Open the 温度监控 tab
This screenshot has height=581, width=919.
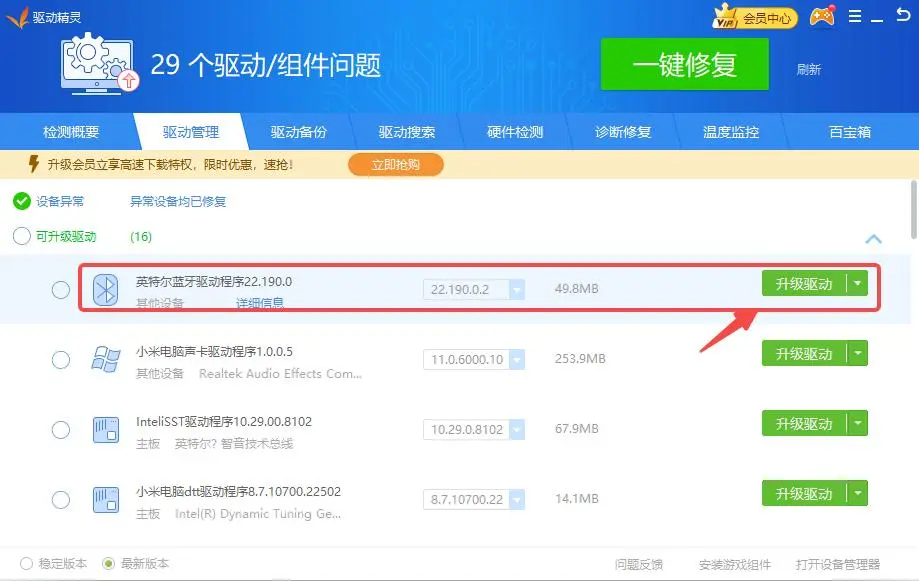point(731,132)
